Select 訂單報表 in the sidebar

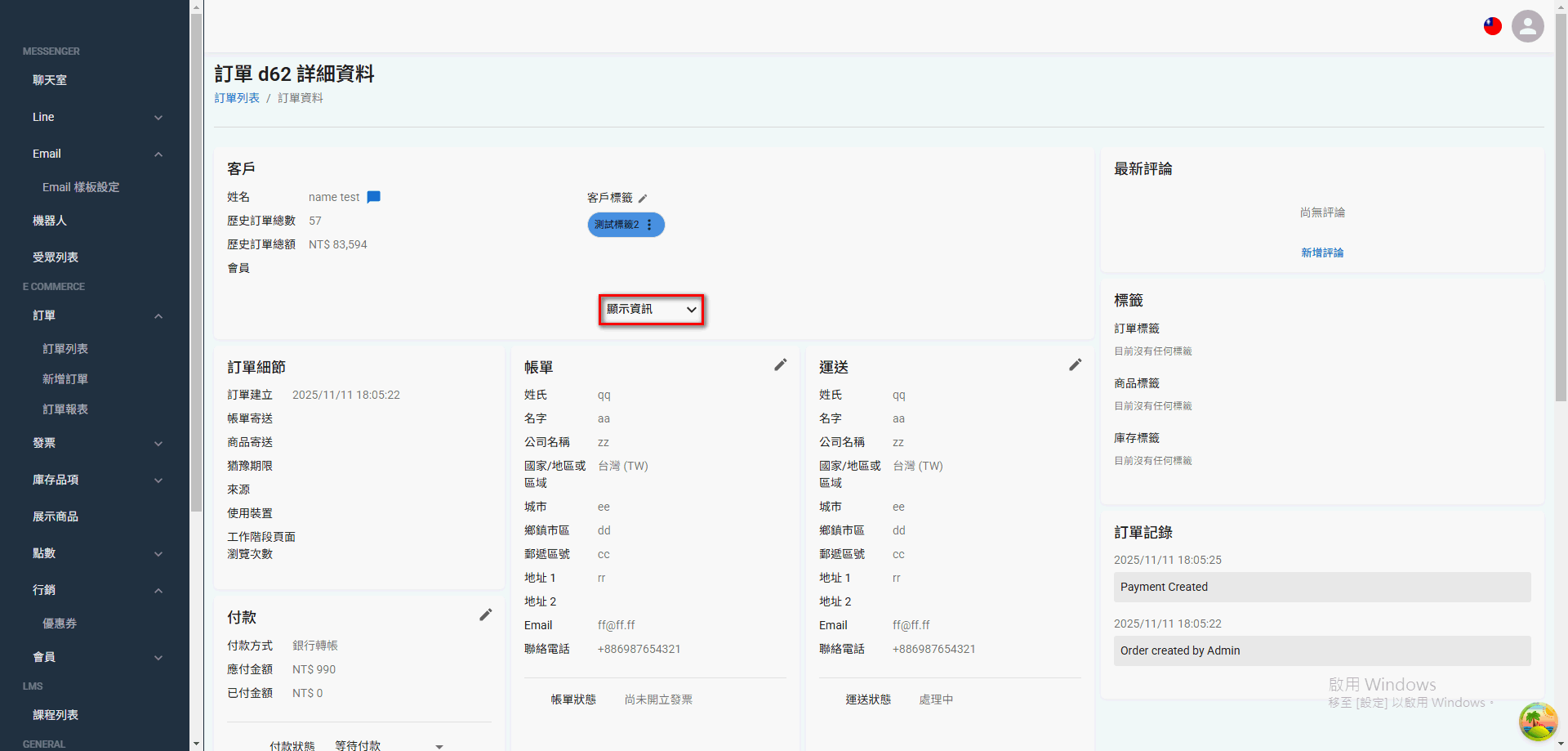click(65, 409)
